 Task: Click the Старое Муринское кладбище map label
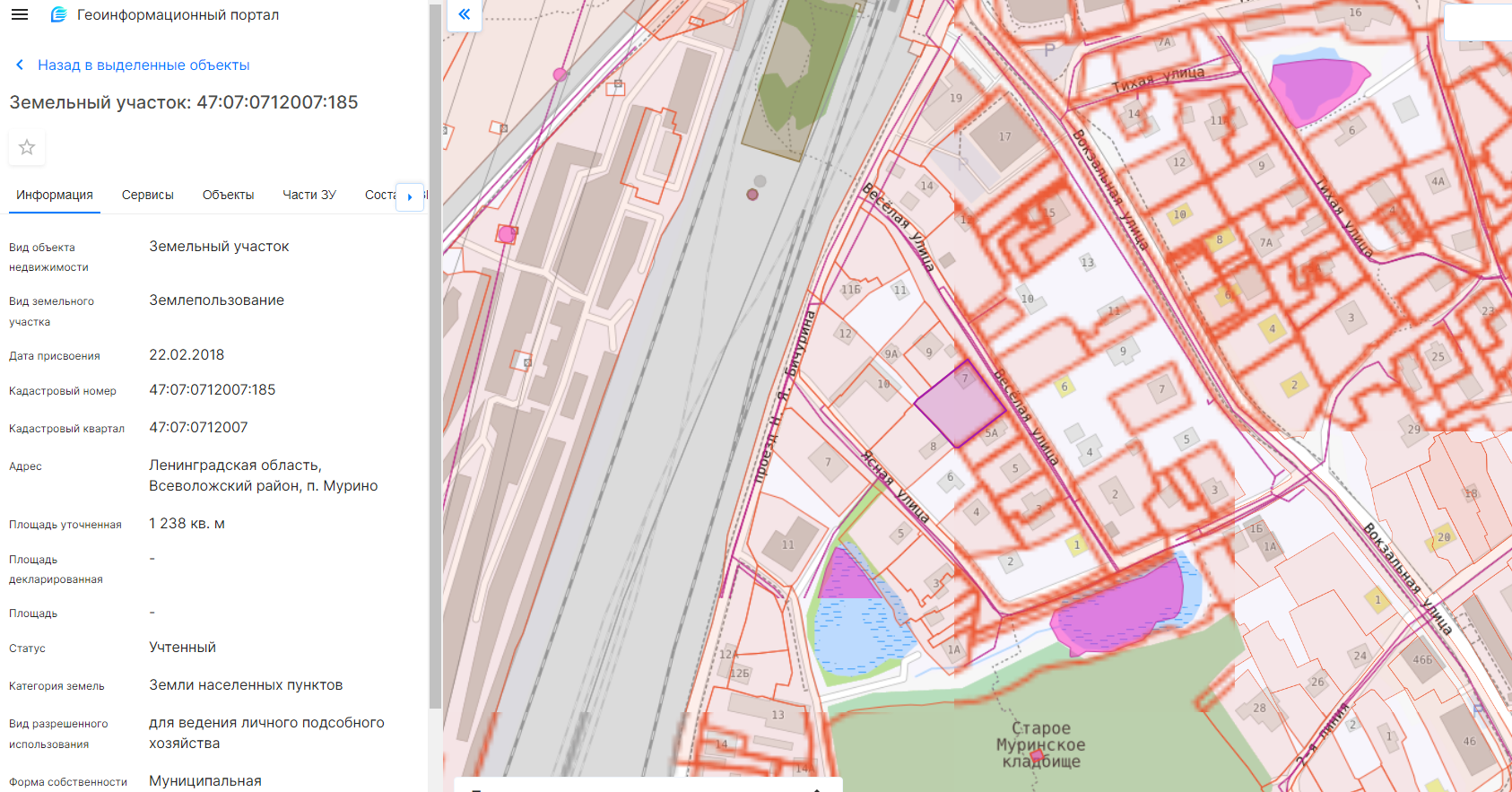(1040, 744)
